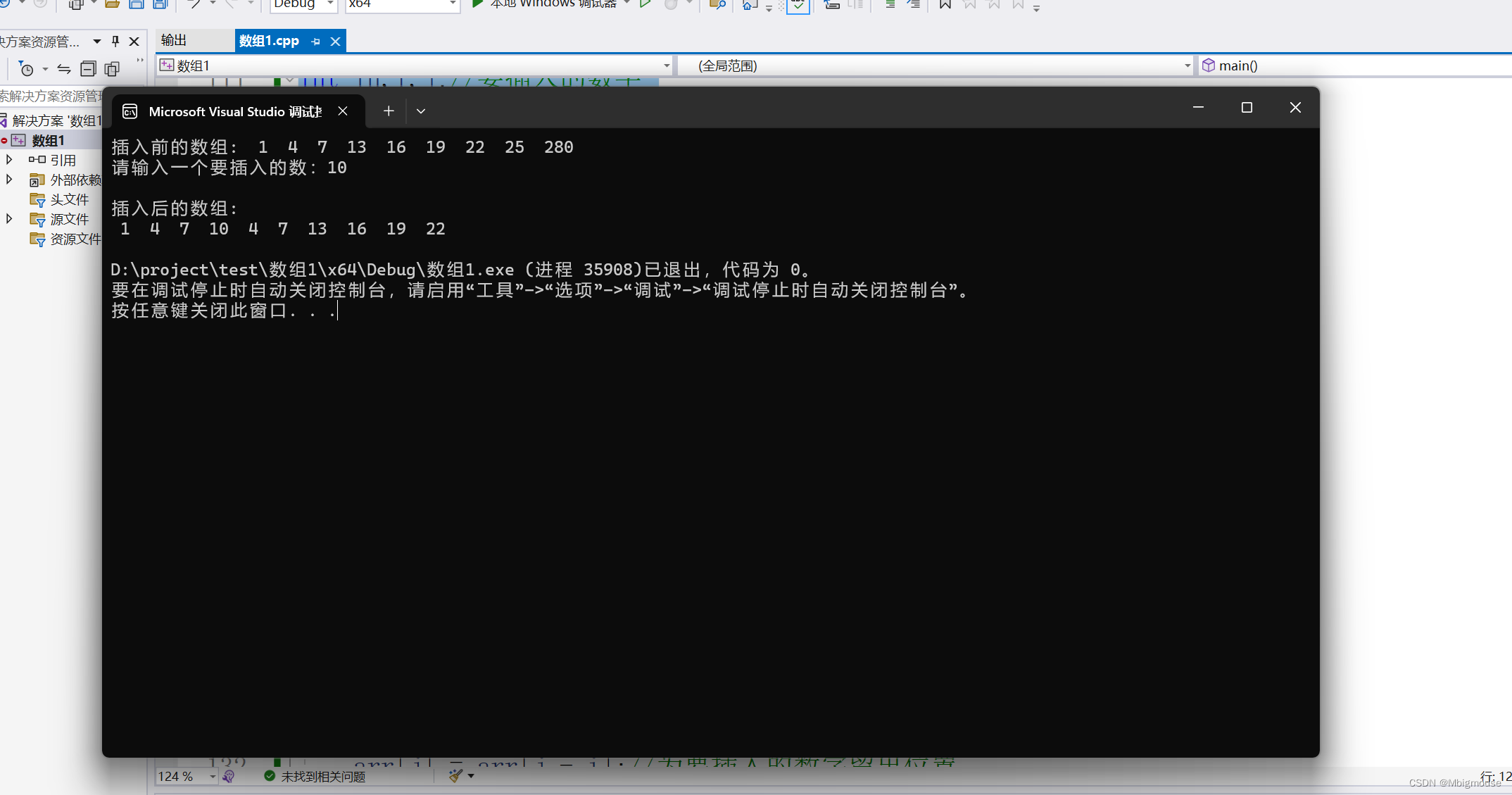Image resolution: width=1512 pixels, height=795 pixels.
Task: Click the pending changes filter clock icon
Action: 26,69
